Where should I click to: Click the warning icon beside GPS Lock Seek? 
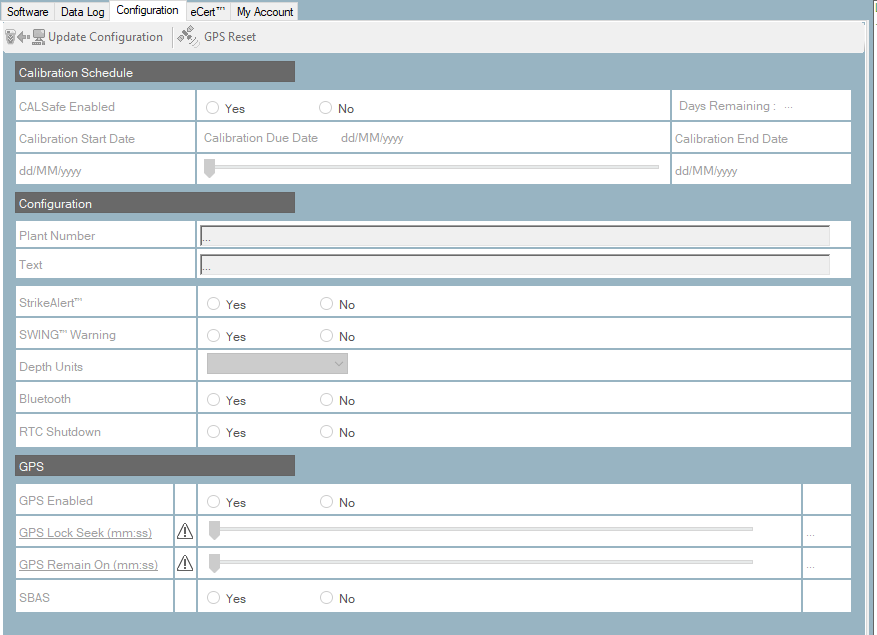click(x=185, y=531)
